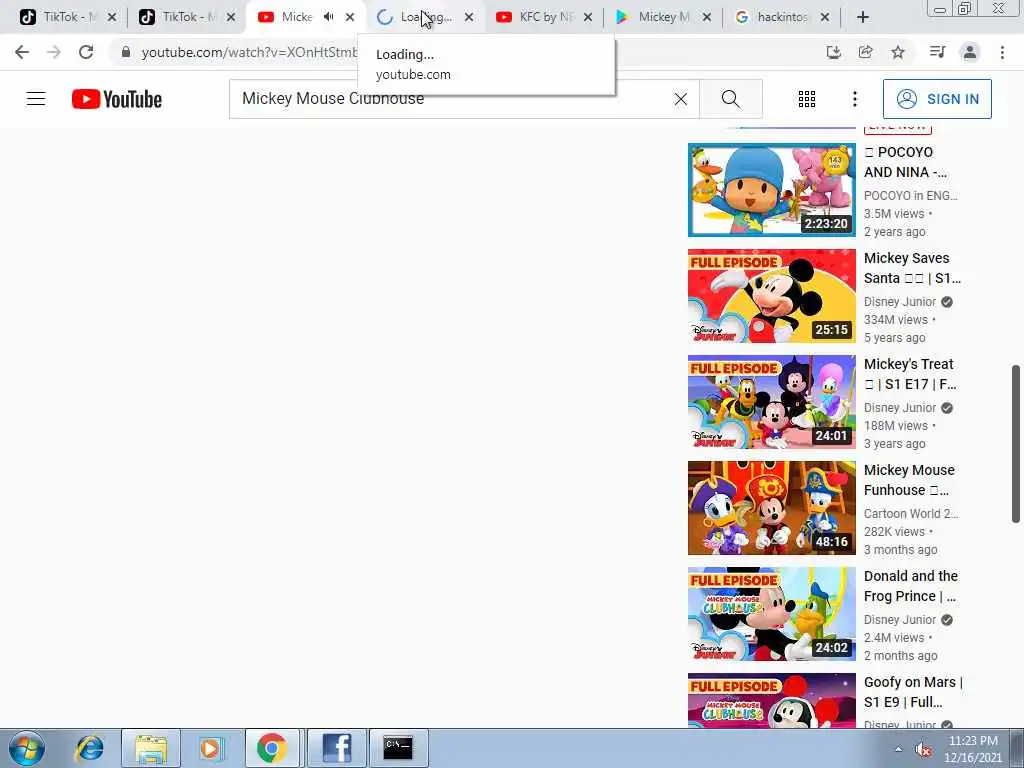
Task: Open the Windows Start button
Action: (26, 748)
